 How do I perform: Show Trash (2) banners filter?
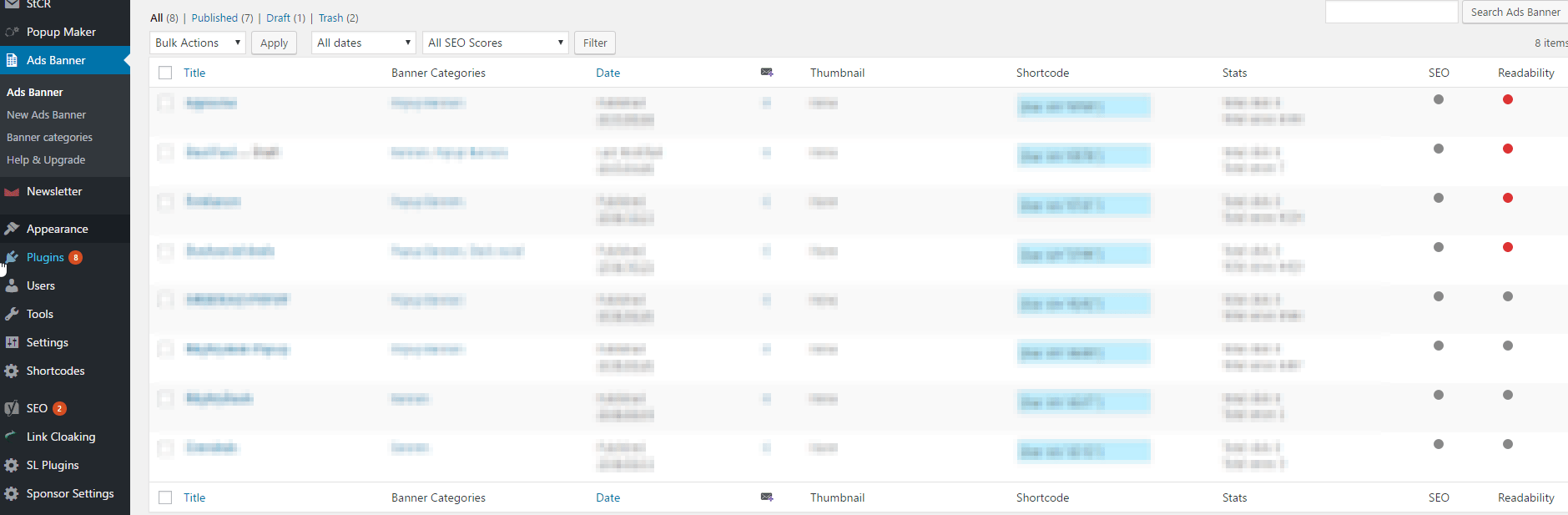(339, 18)
